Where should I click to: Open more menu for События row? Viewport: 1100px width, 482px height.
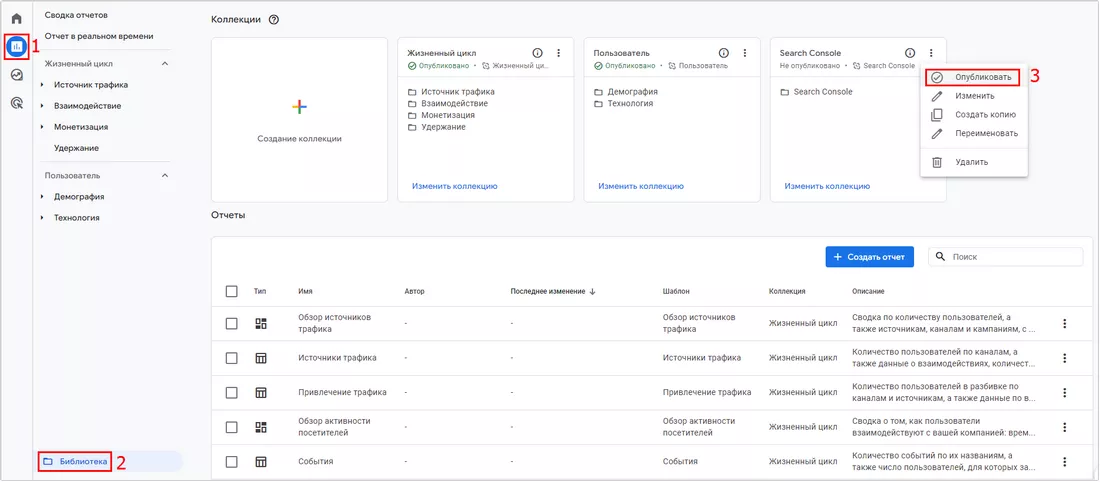pyautogui.click(x=1064, y=462)
